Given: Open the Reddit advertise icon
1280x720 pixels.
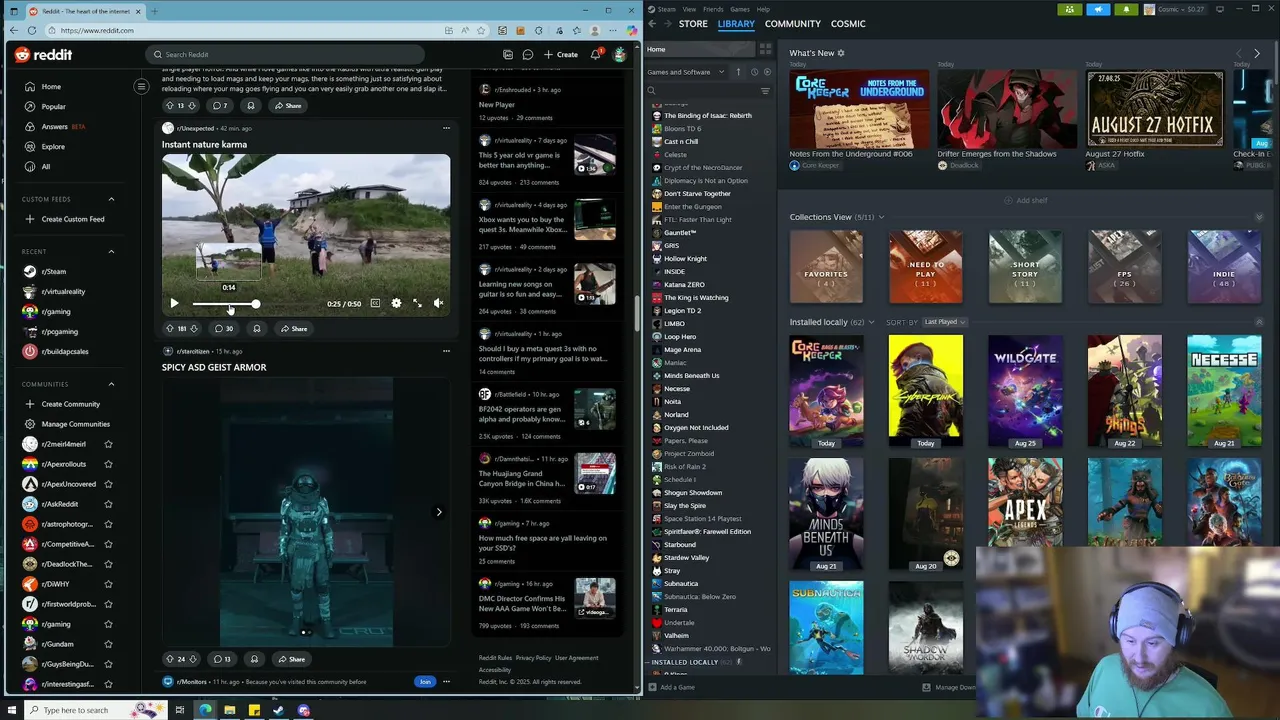Looking at the screenshot, I should [x=508, y=54].
